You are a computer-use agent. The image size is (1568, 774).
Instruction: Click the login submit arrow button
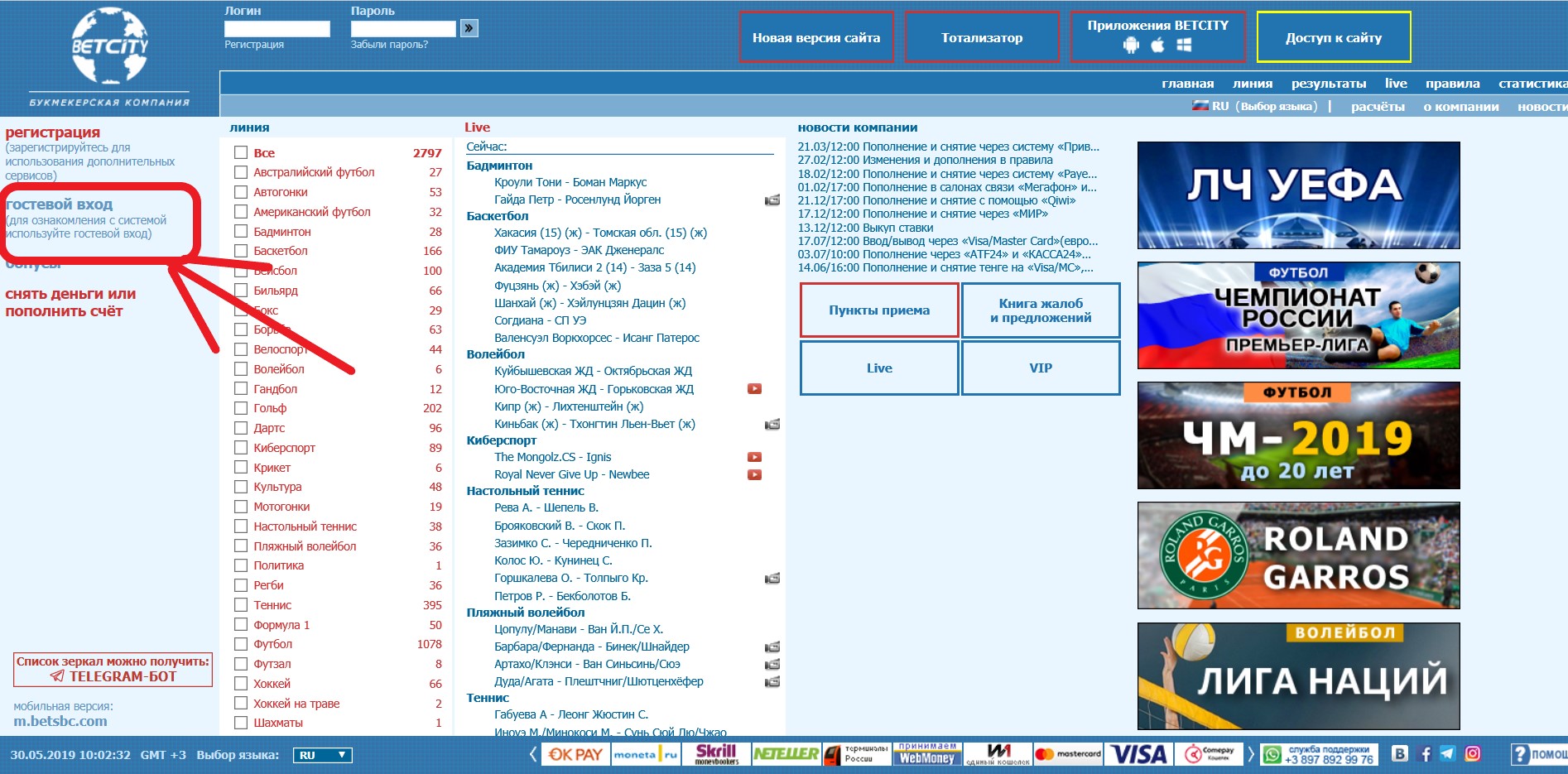click(469, 28)
